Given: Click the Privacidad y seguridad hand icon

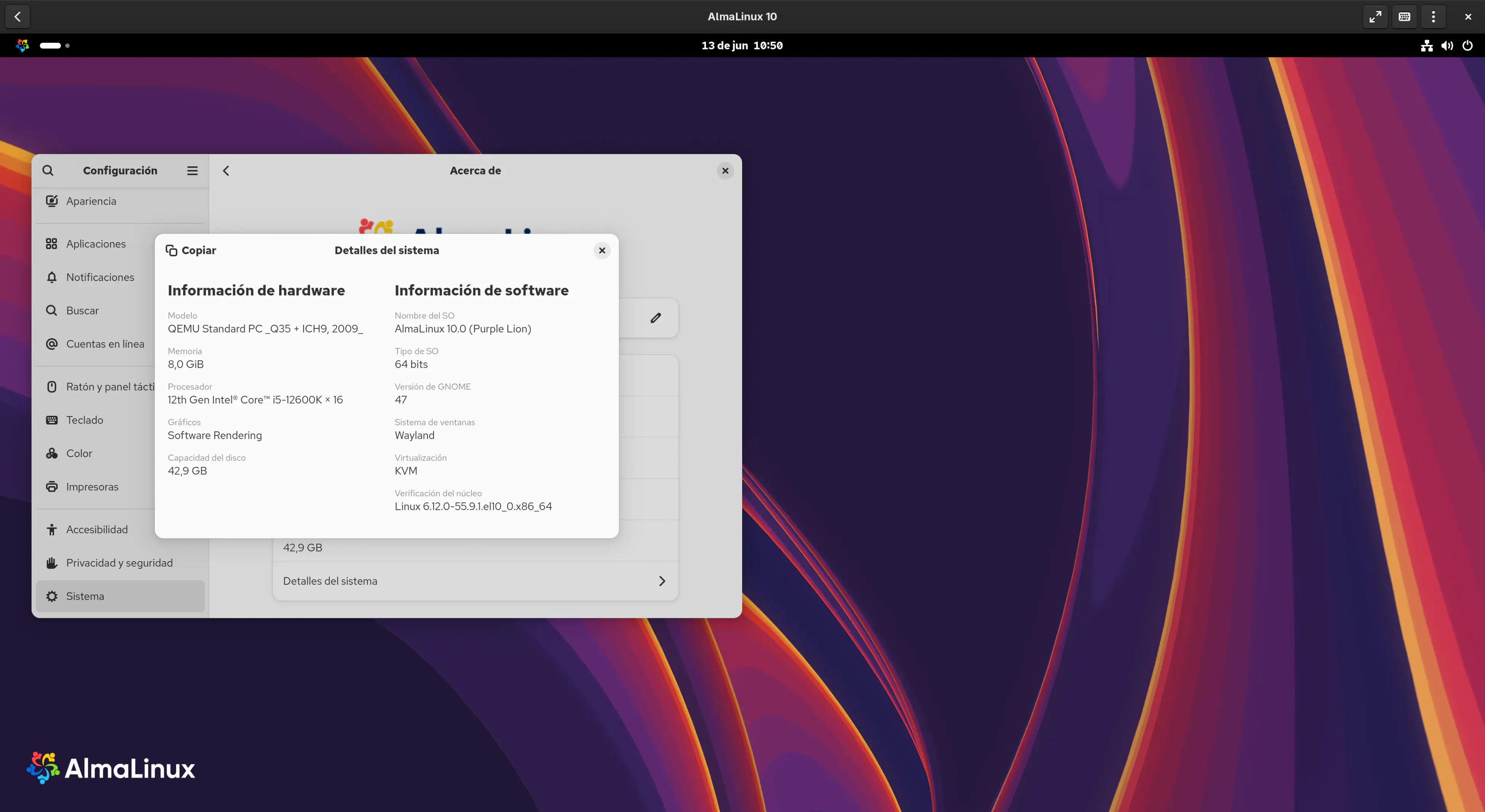Looking at the screenshot, I should click(x=52, y=563).
